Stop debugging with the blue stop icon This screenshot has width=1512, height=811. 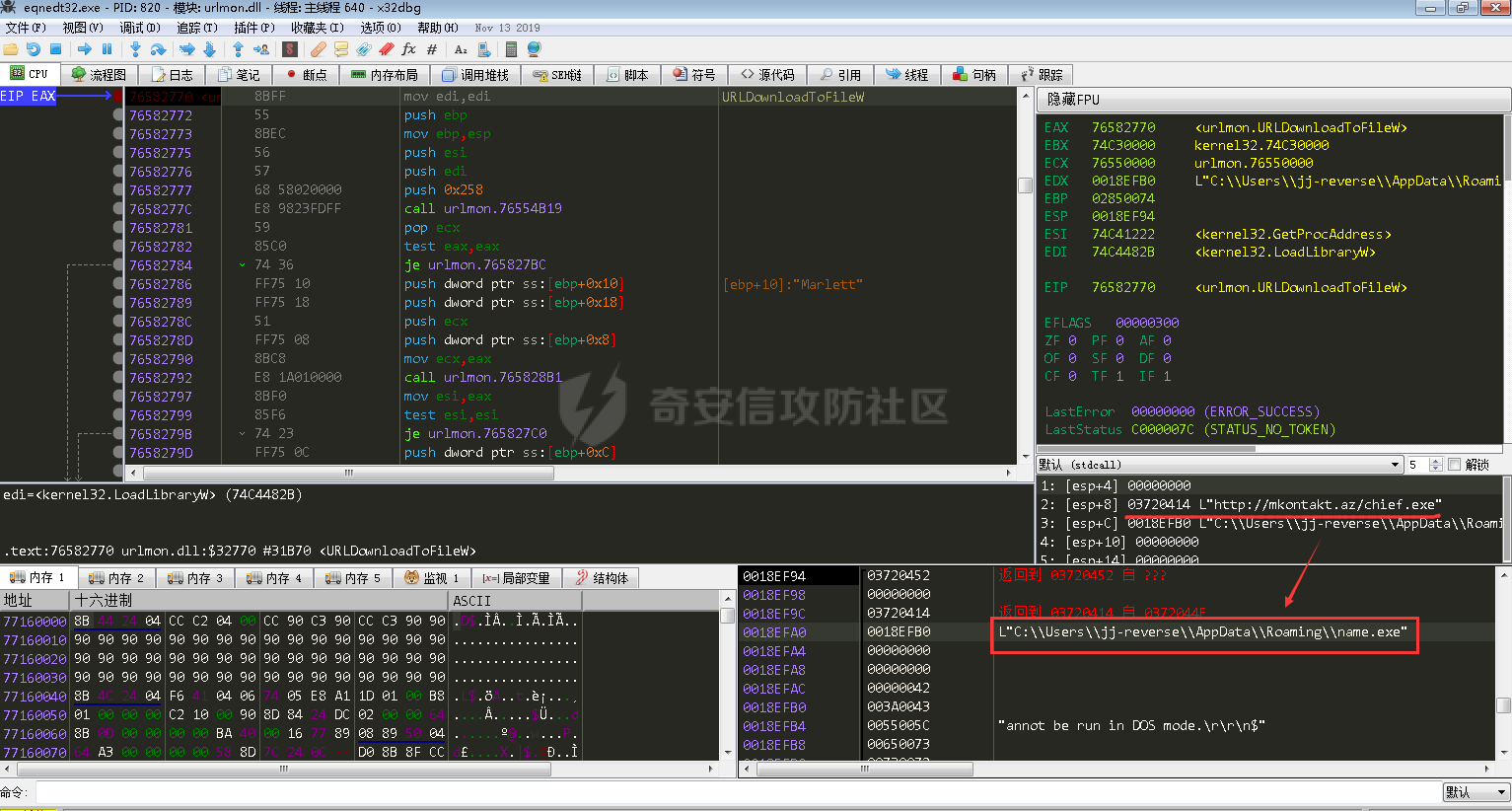pyautogui.click(x=56, y=49)
